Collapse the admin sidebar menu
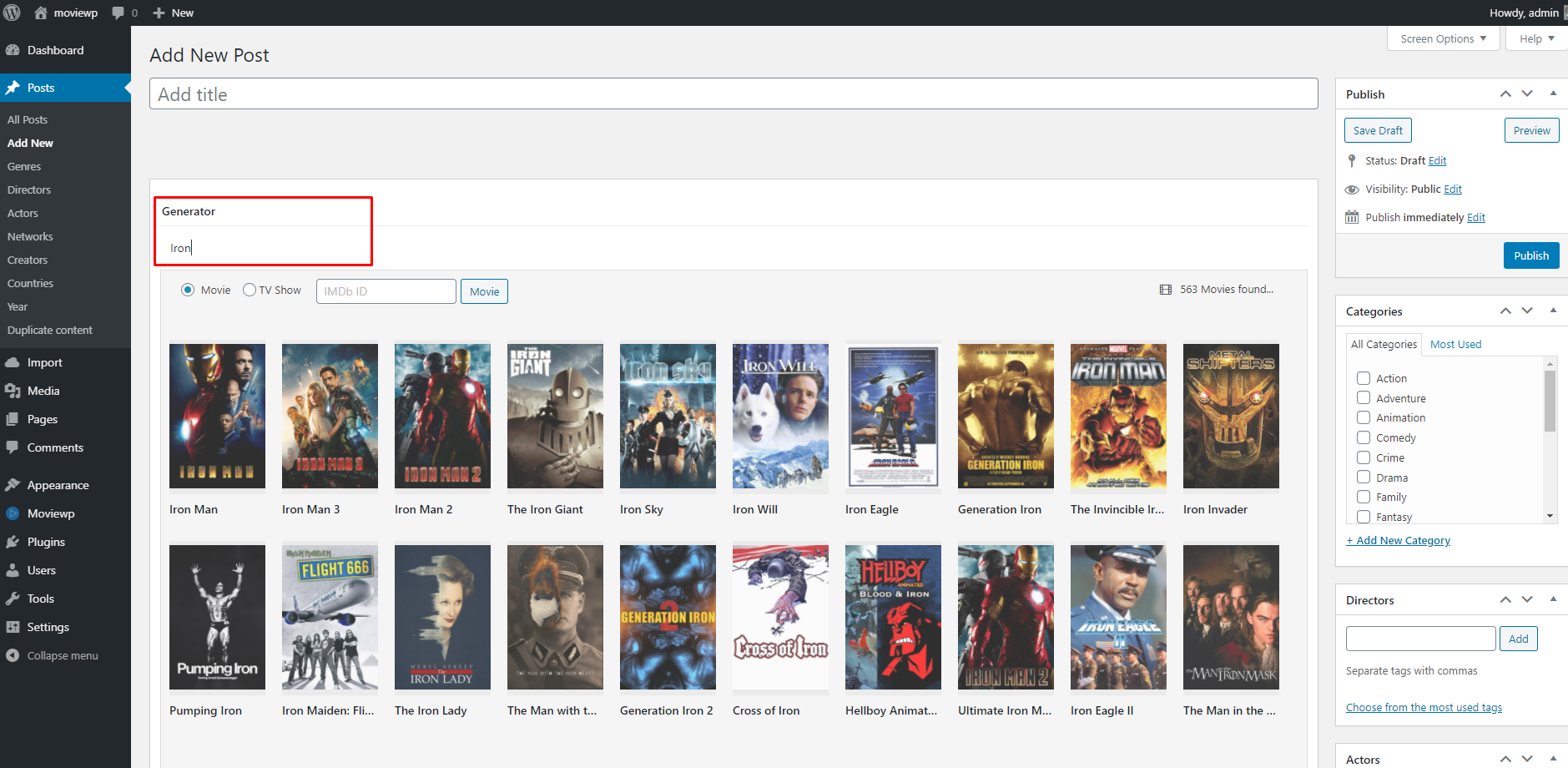Image resolution: width=1568 pixels, height=768 pixels. [x=62, y=655]
